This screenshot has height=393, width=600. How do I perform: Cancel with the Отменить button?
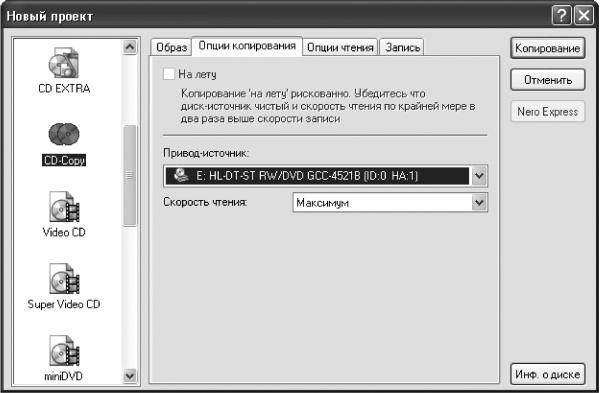[548, 80]
